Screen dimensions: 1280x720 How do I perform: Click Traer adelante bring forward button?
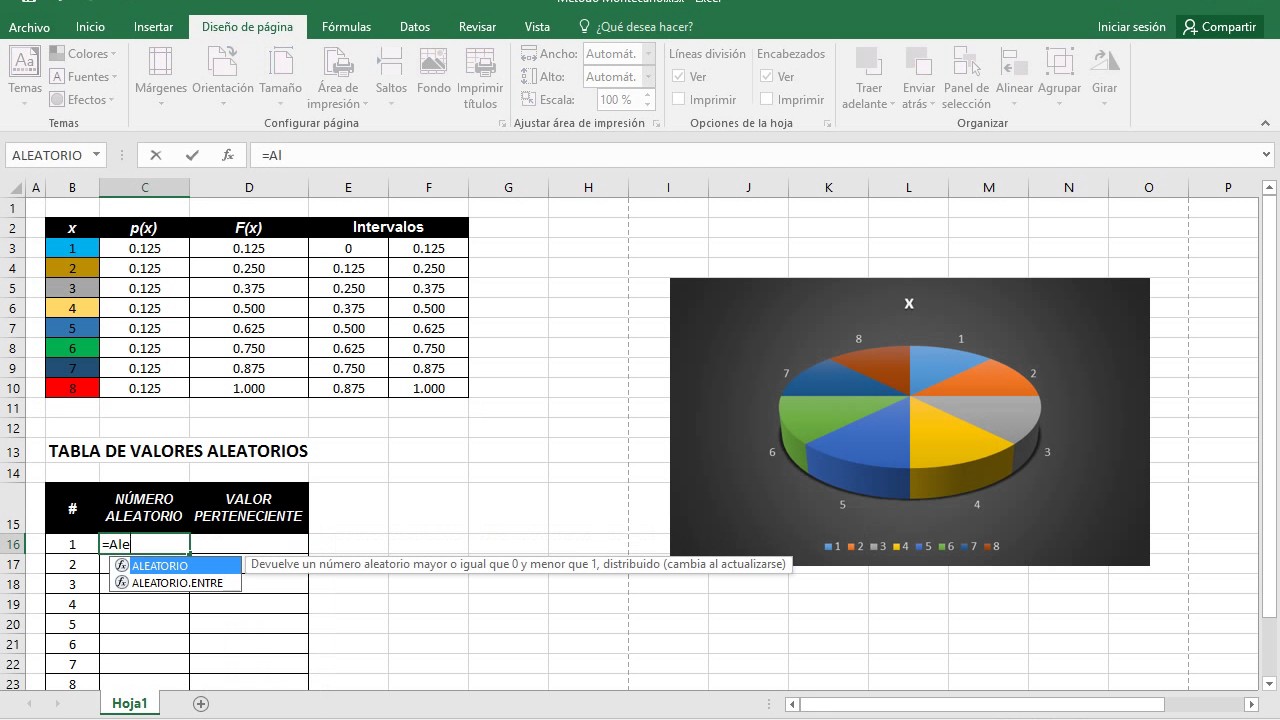[866, 78]
